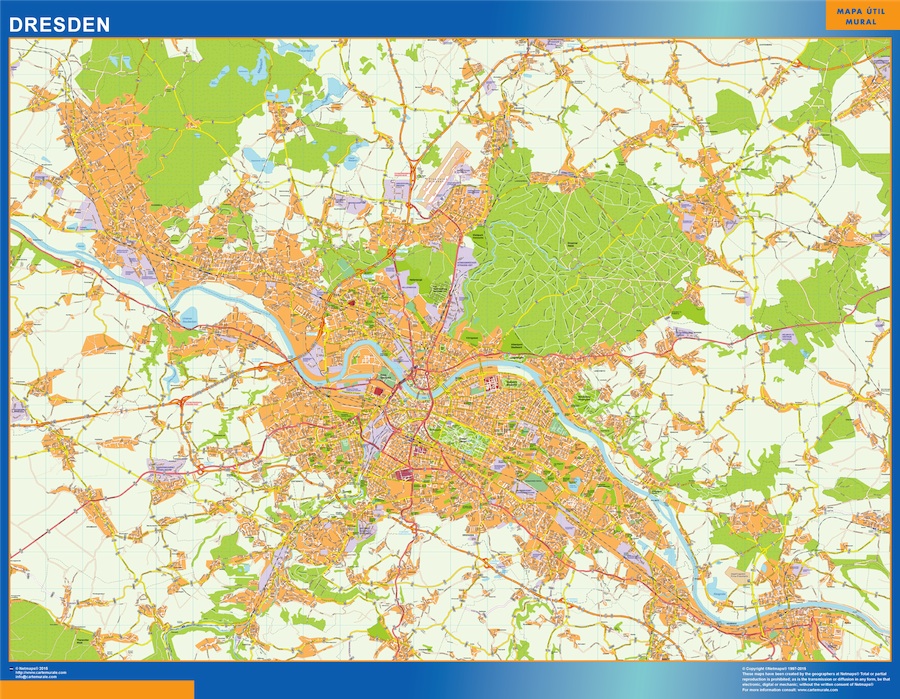Click the small flag icon beside Netmaps copyright

(11, 668)
